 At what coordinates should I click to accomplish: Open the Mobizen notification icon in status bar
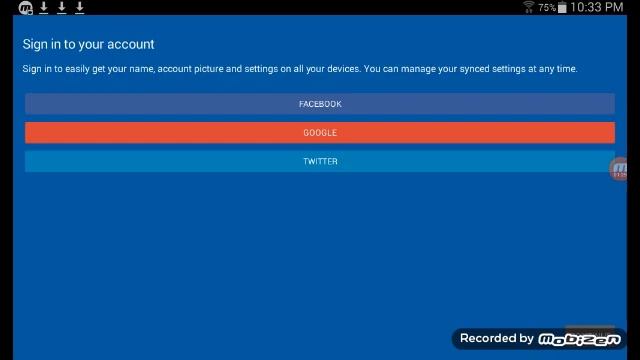pos(26,7)
